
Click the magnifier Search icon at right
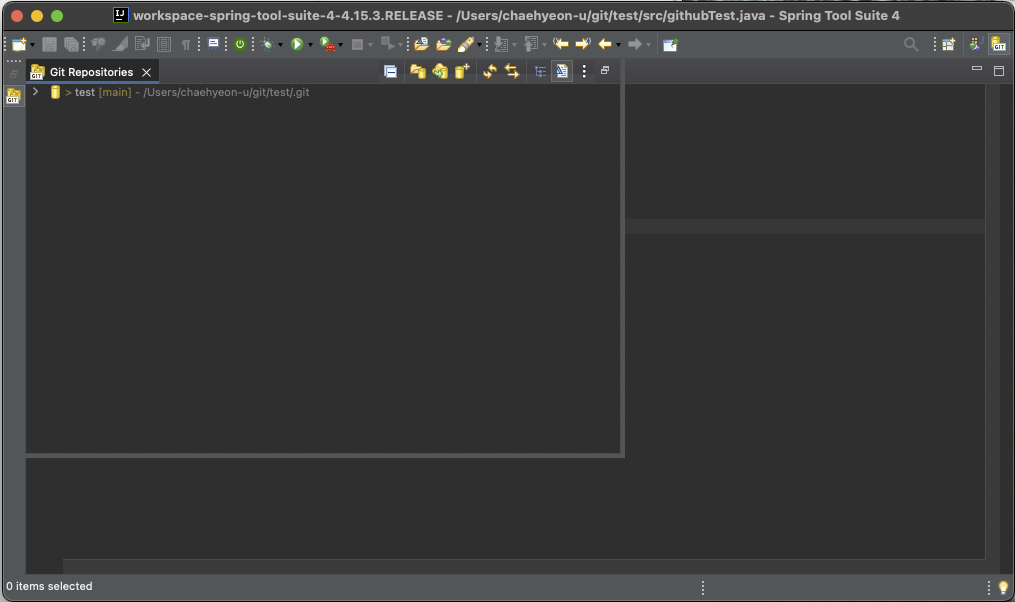[x=911, y=44]
